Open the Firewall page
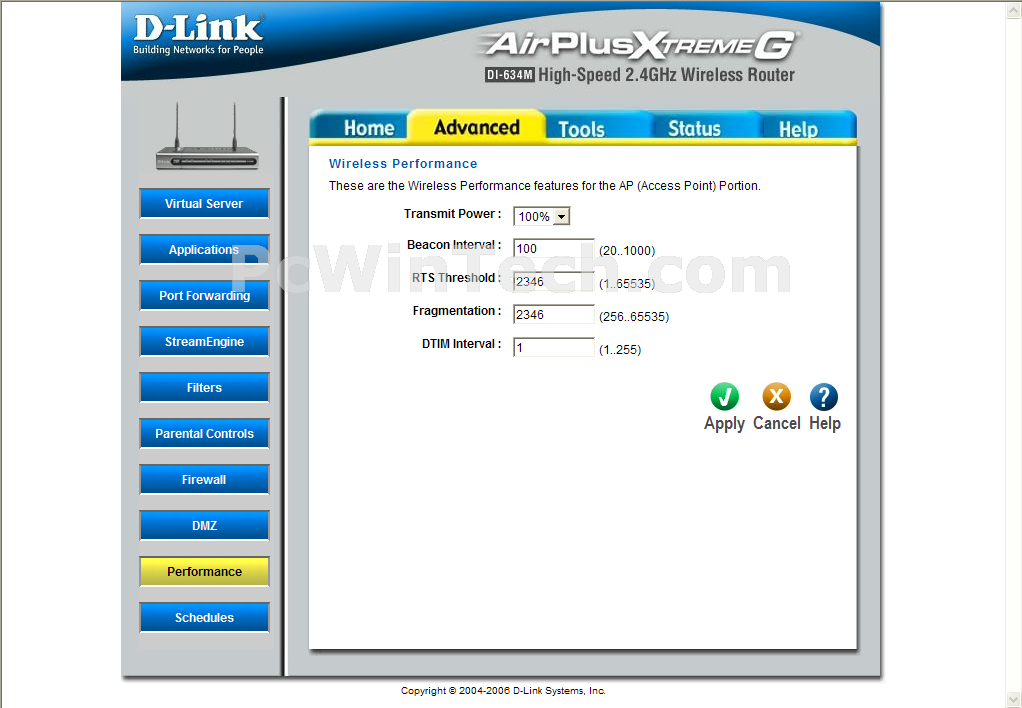This screenshot has height=708, width=1022. click(204, 479)
